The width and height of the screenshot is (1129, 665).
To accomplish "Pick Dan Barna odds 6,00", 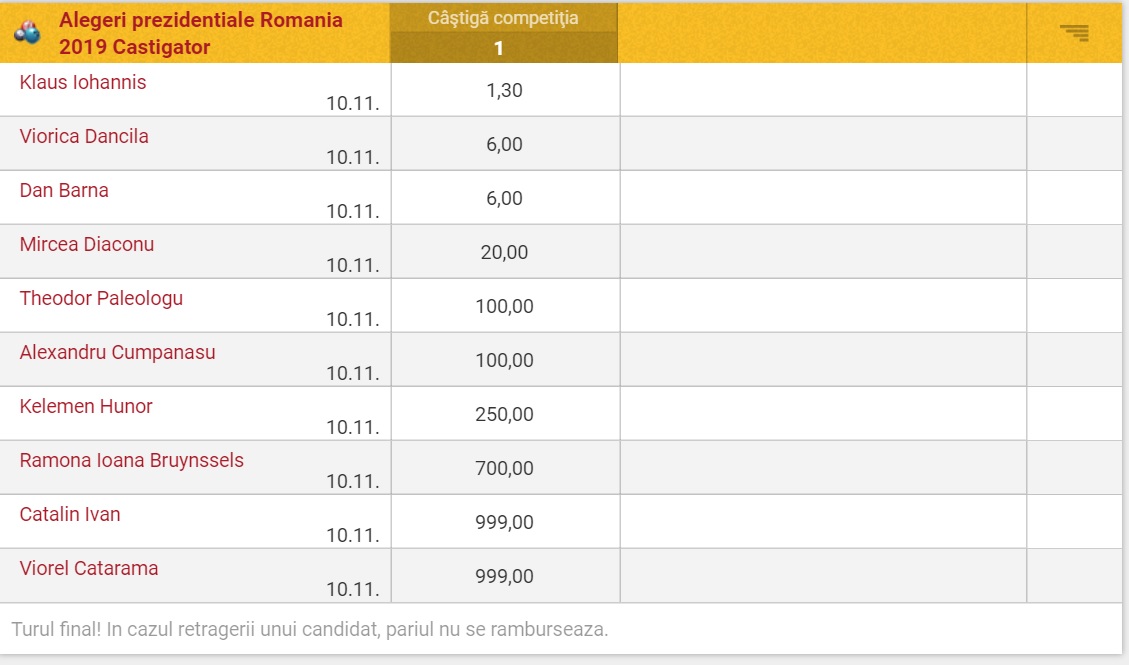I will pos(504,198).
